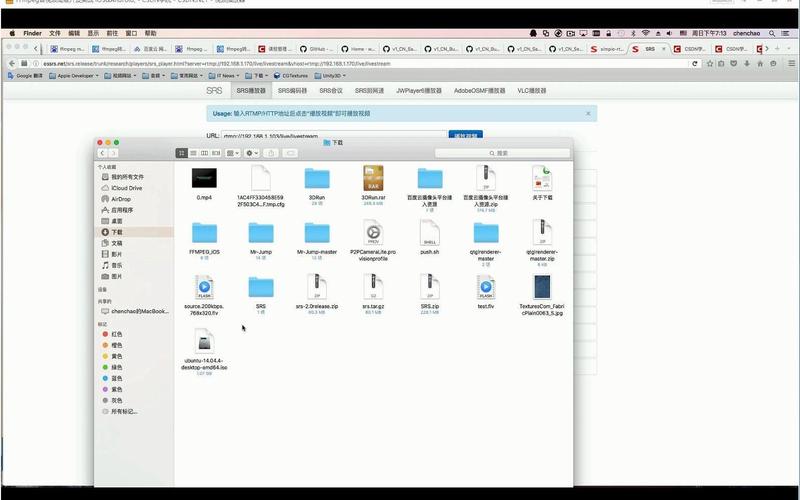Switch Finder to list view mode
The height and width of the screenshot is (500, 800).
click(193, 153)
